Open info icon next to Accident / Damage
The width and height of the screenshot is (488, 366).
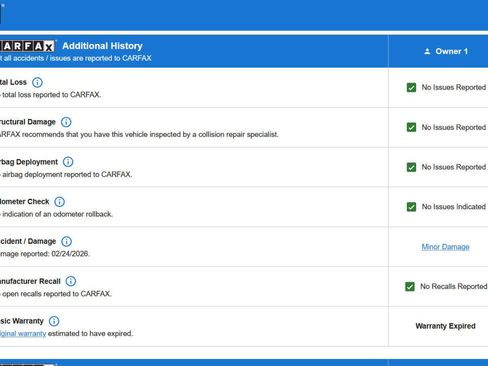(66, 241)
